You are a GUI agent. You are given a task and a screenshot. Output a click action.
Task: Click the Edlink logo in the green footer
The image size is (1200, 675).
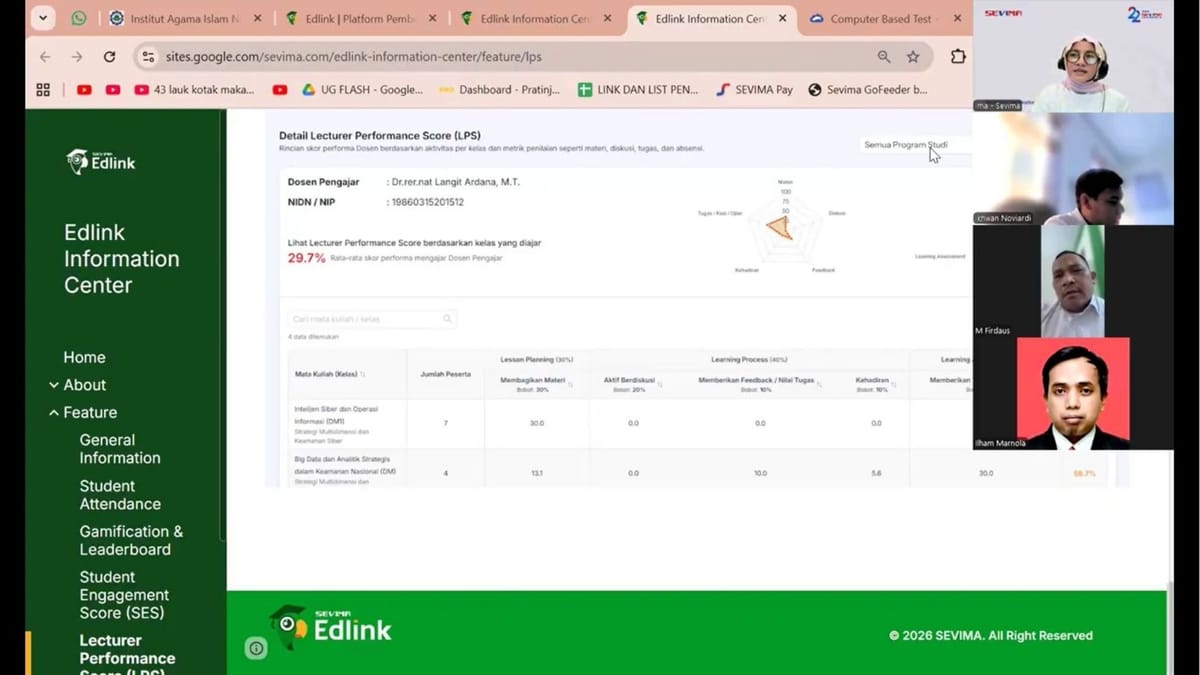(330, 628)
